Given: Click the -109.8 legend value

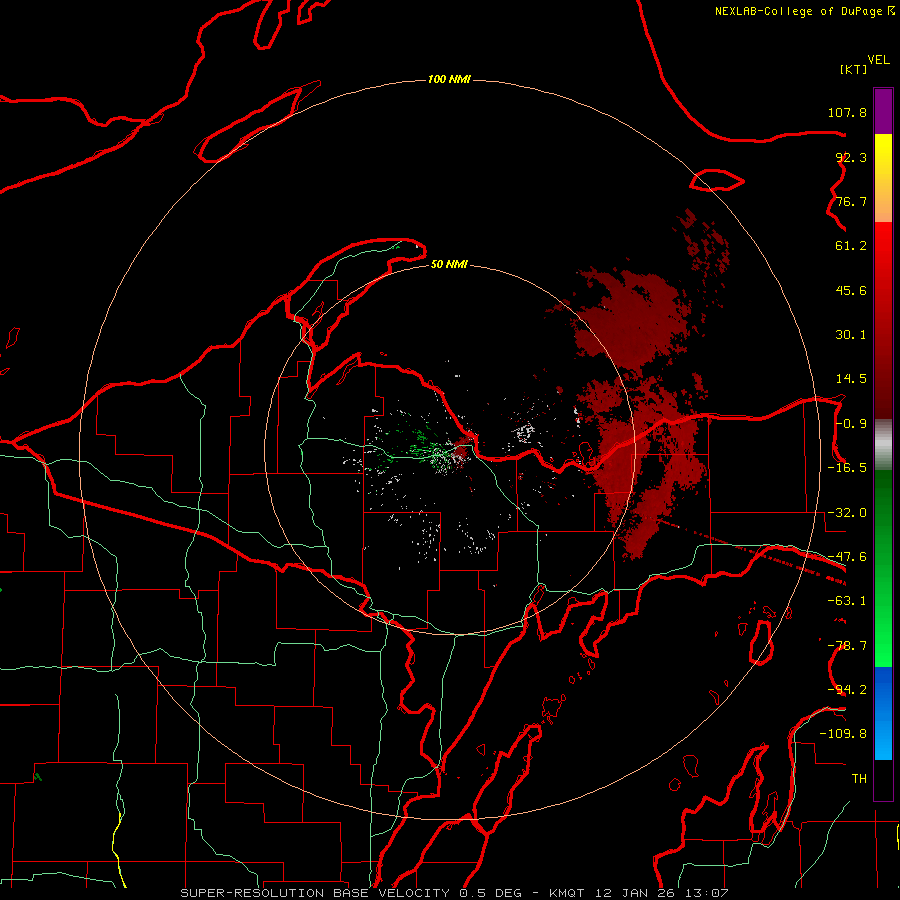Looking at the screenshot, I should (843, 734).
